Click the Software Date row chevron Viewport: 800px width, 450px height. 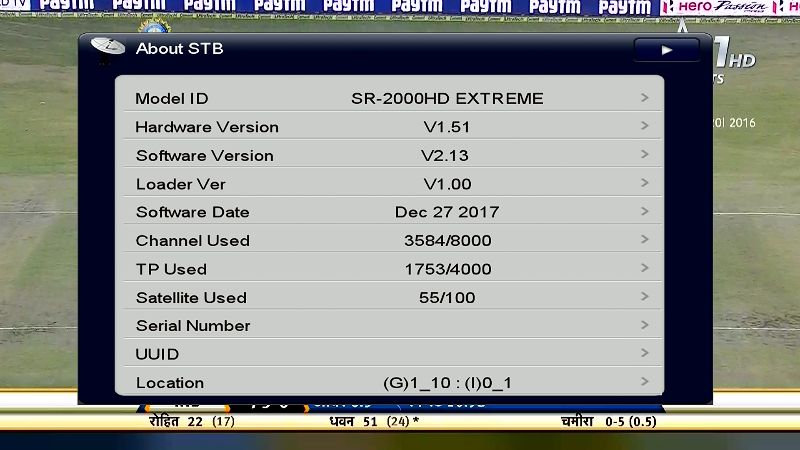pyautogui.click(x=645, y=212)
